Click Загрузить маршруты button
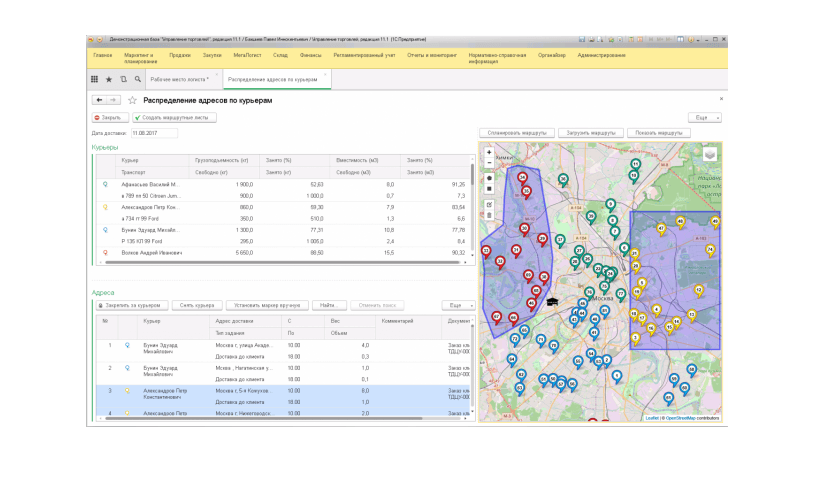Image resolution: width=814 pixels, height=496 pixels. point(591,133)
